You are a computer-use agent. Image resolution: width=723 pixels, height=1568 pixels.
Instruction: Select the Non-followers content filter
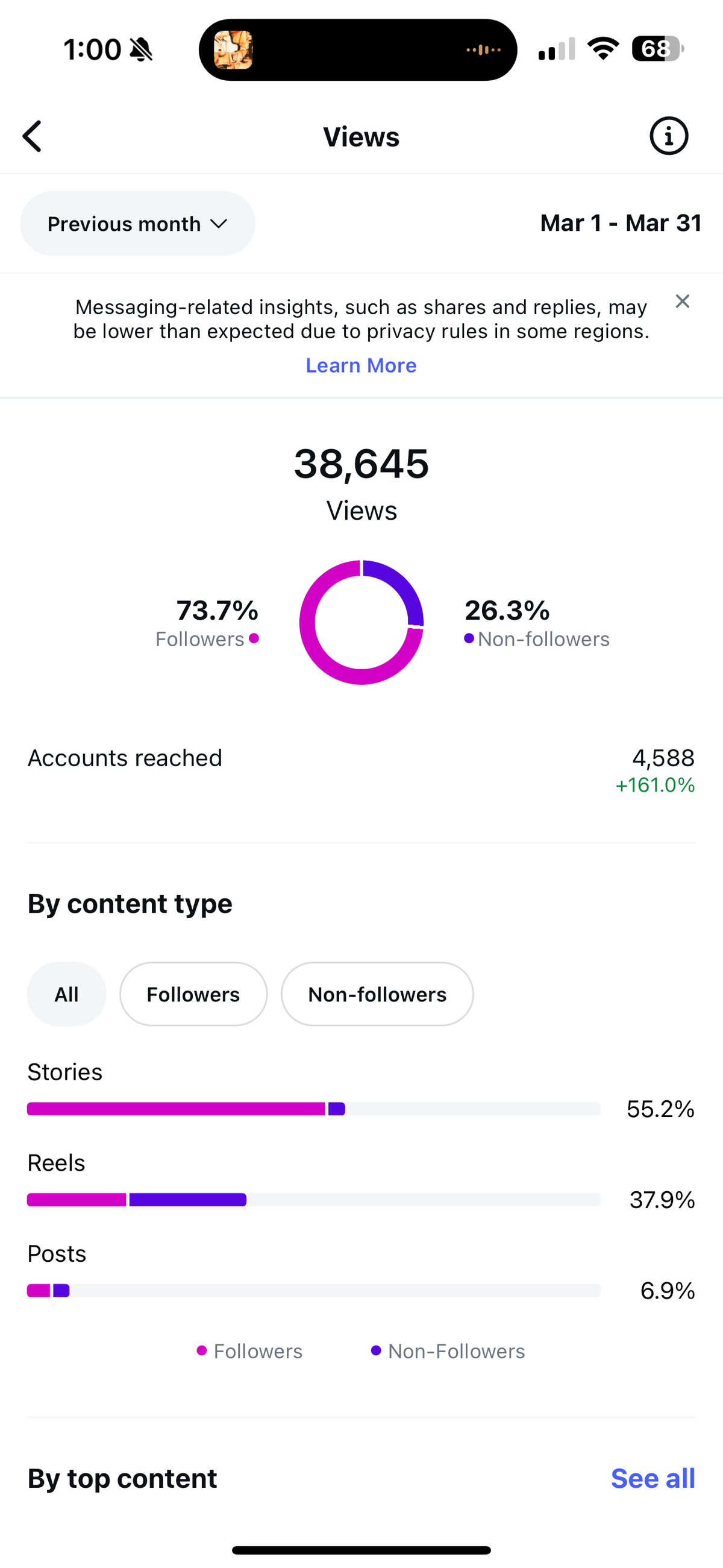tap(377, 994)
